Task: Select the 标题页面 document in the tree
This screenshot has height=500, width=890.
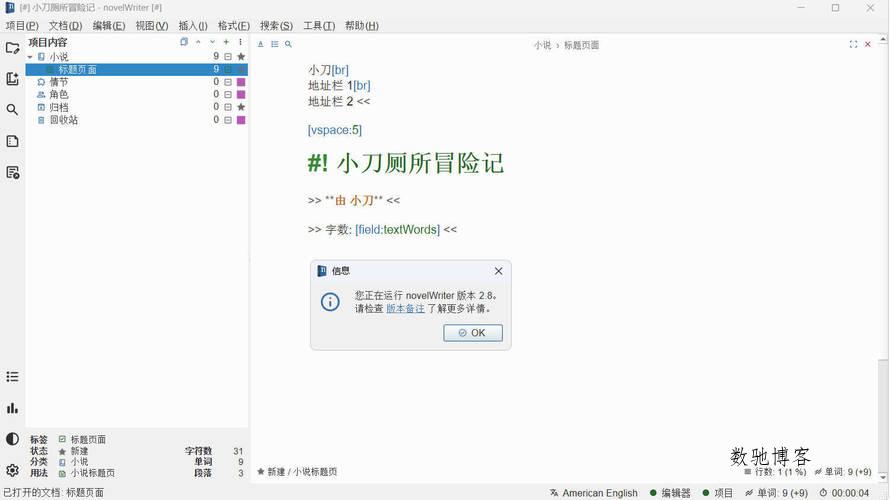Action: click(136, 69)
